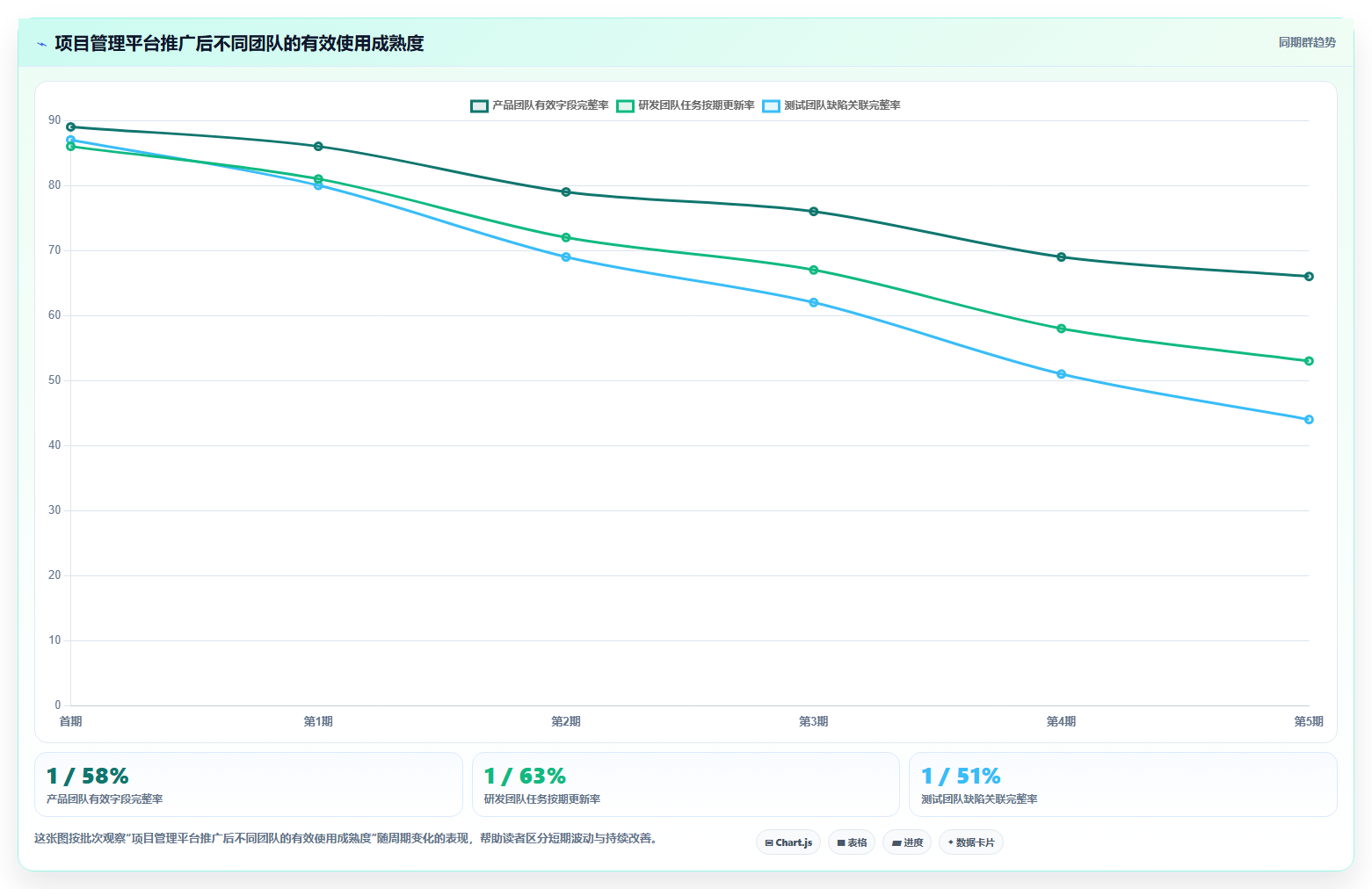Click the 产品团队有效字段完整率 legend label
This screenshot has height=889, width=1372.
[x=550, y=105]
